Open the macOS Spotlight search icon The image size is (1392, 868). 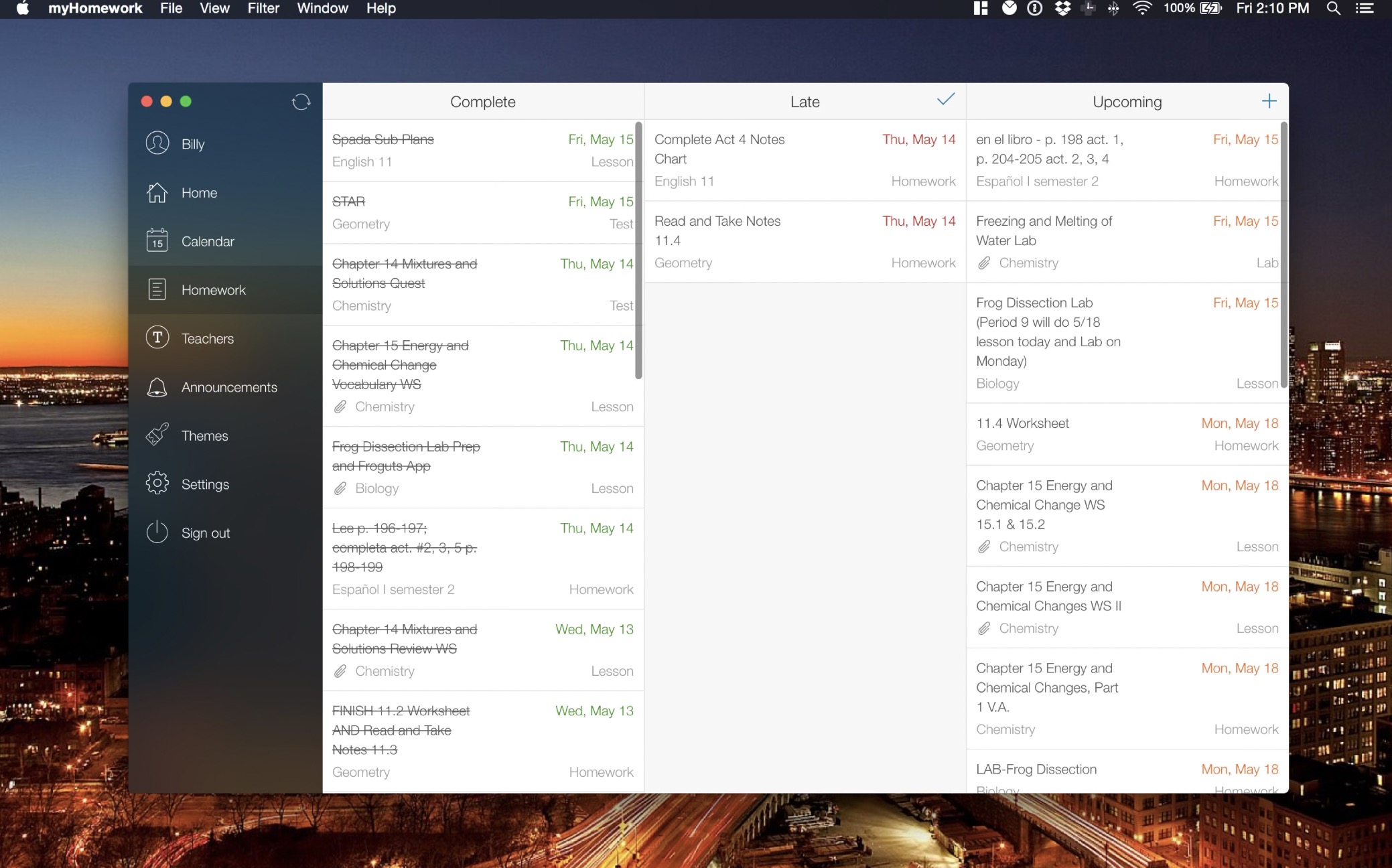pyautogui.click(x=1333, y=9)
